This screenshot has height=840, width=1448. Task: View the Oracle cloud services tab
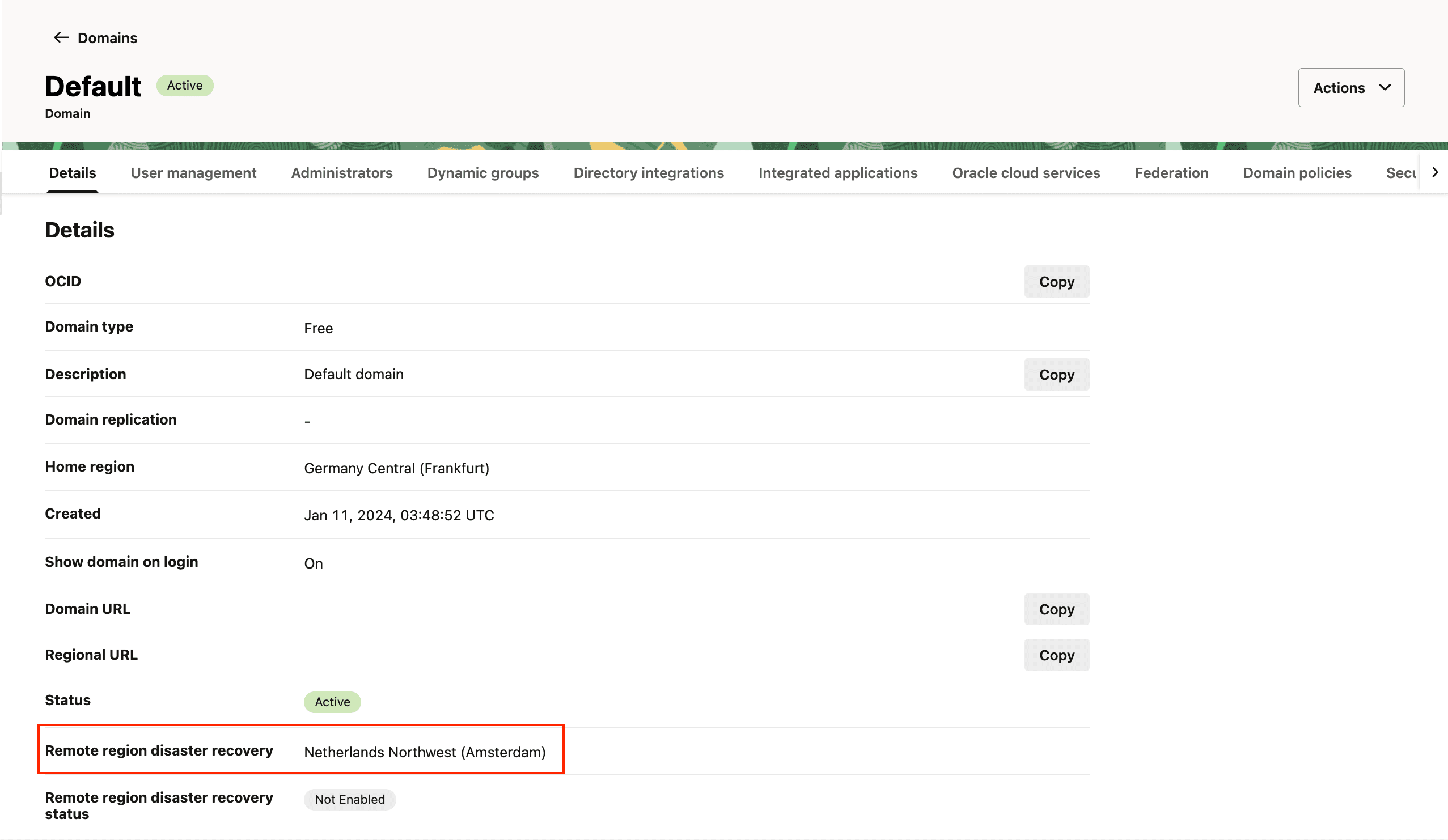[1026, 173]
